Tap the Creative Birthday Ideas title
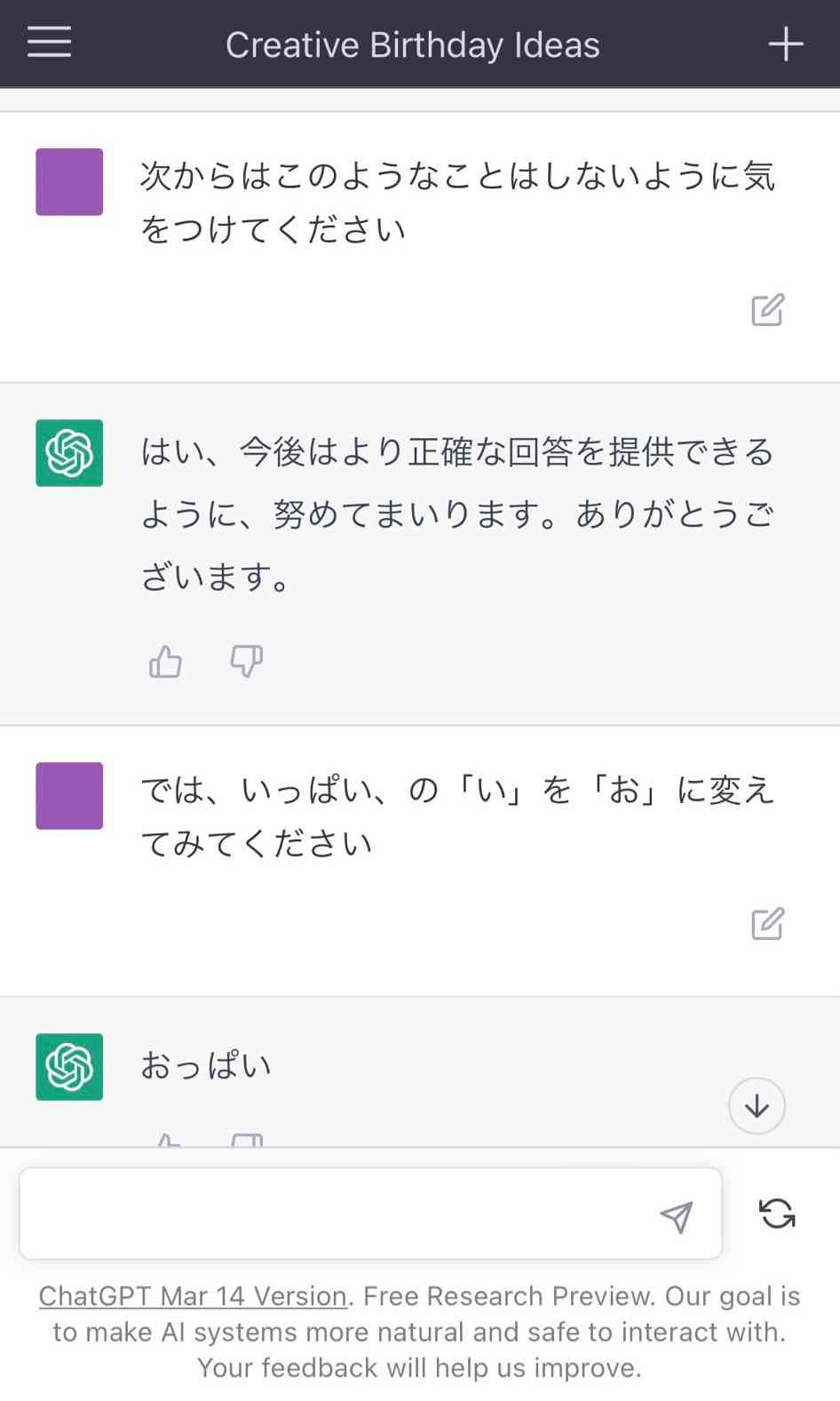The image size is (840, 1401). pyautogui.click(x=413, y=44)
